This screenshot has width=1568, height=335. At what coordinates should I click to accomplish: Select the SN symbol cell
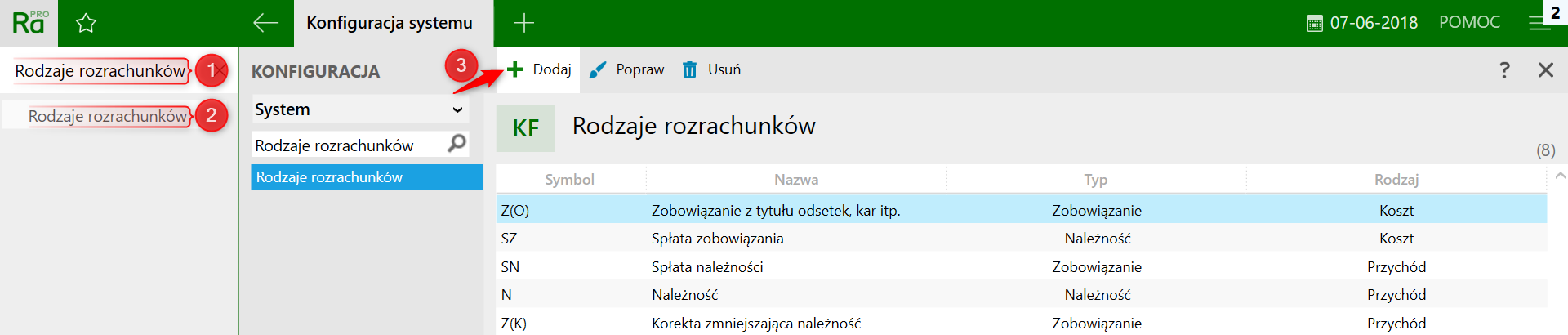510,267
